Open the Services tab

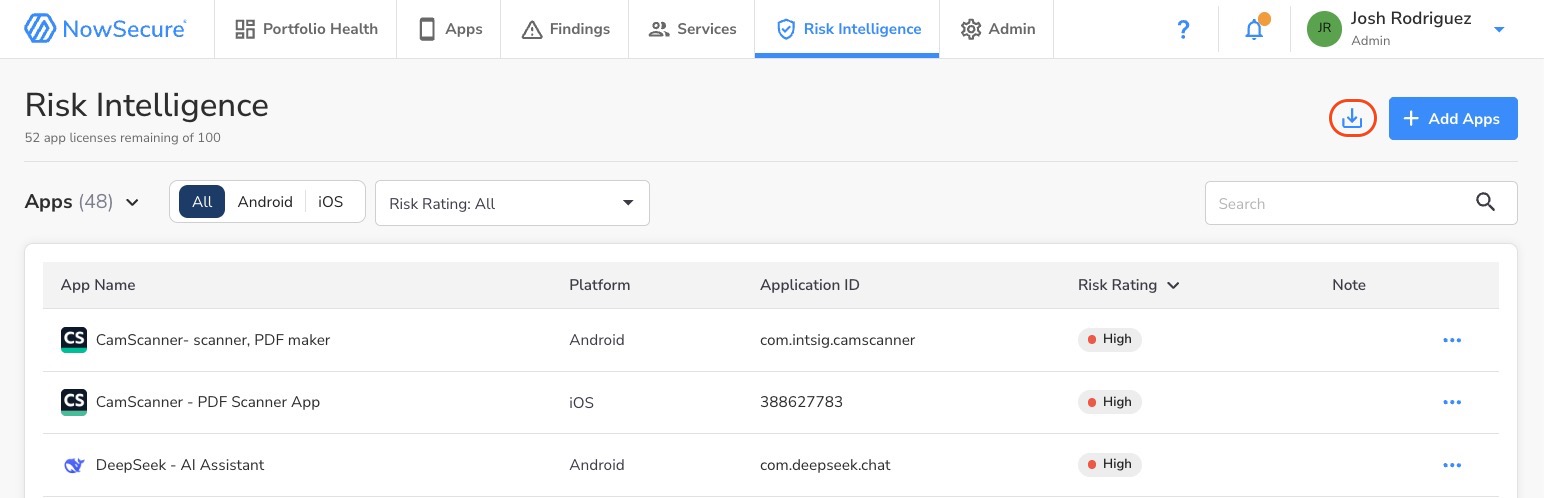coord(692,29)
